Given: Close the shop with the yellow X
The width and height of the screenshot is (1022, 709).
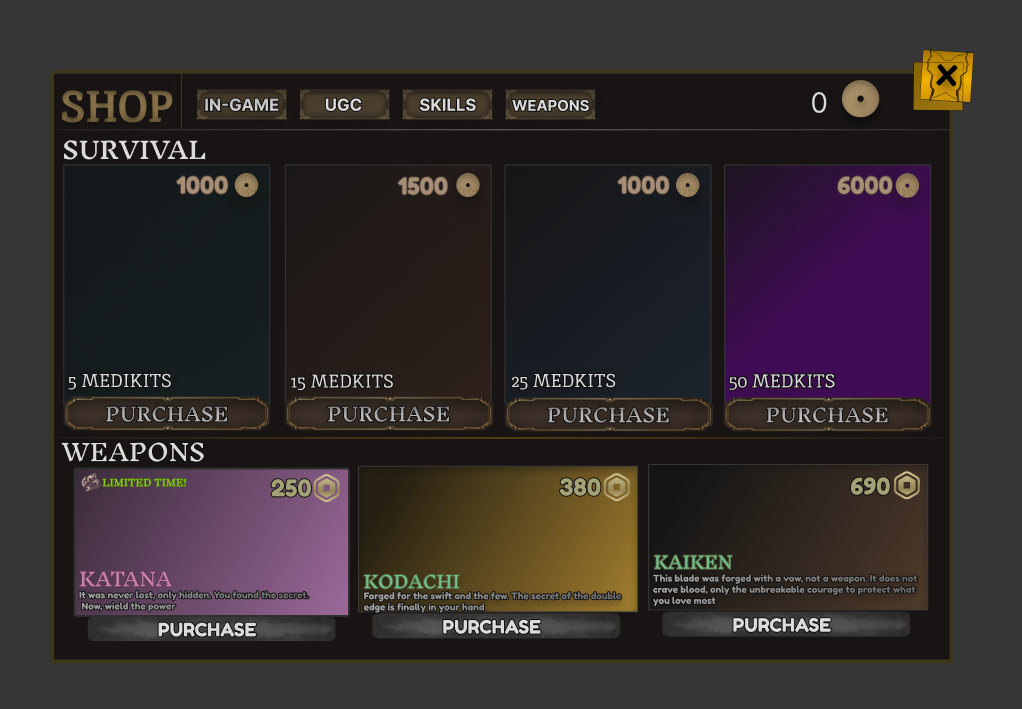Looking at the screenshot, I should tap(945, 77).
